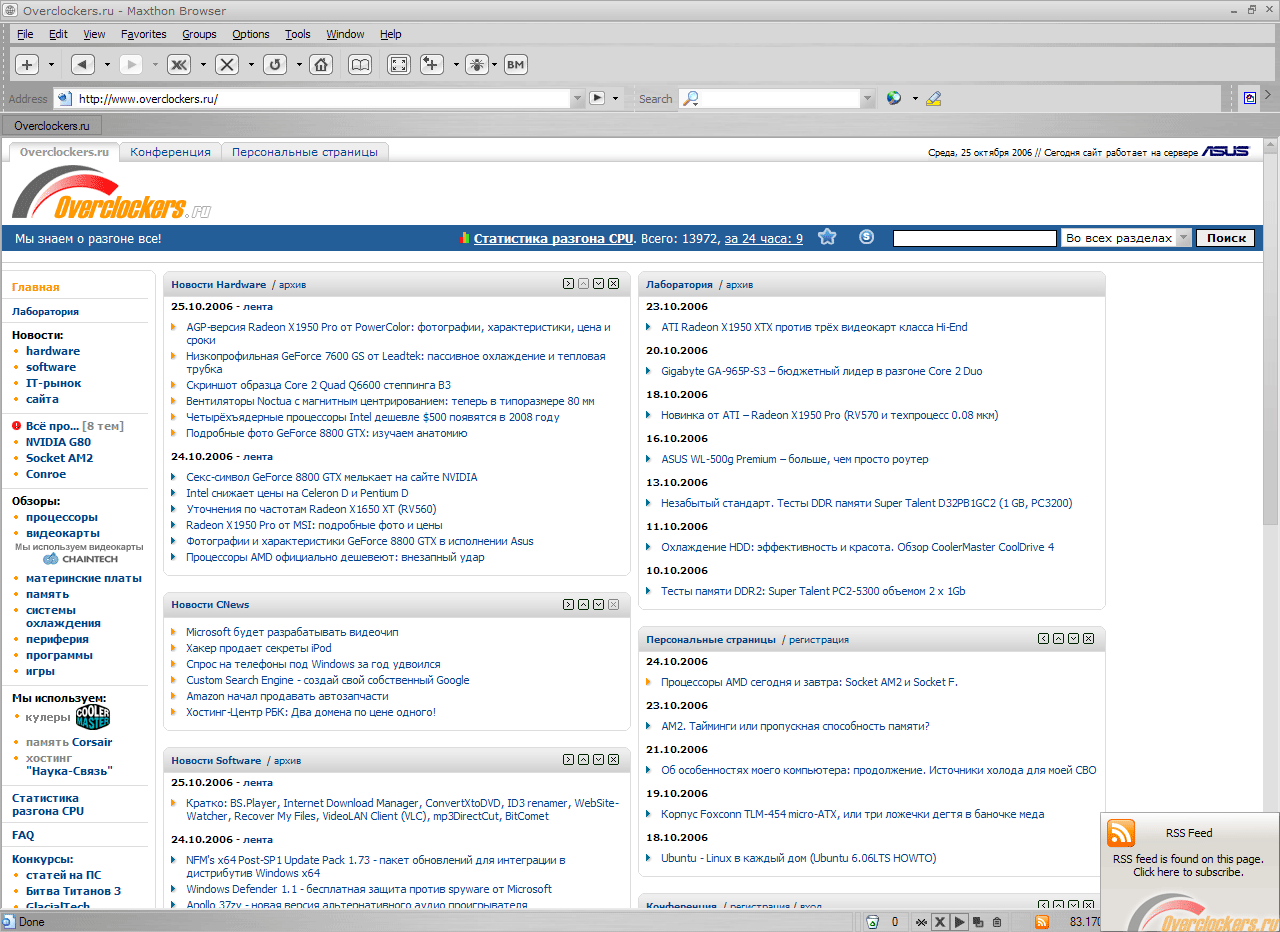The image size is (1280, 932).
Task: Click the New Tab plus button
Action: (27, 65)
